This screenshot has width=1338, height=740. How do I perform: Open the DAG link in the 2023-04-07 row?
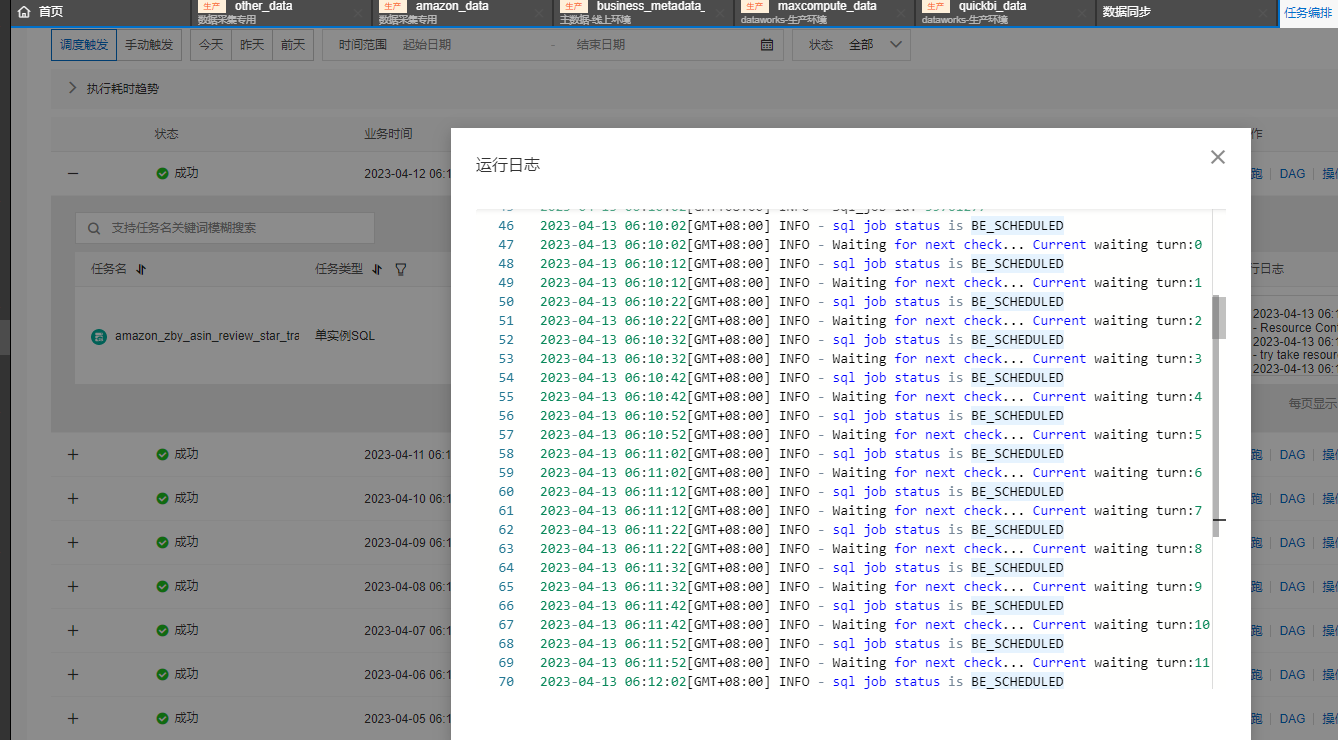pyautogui.click(x=1292, y=630)
